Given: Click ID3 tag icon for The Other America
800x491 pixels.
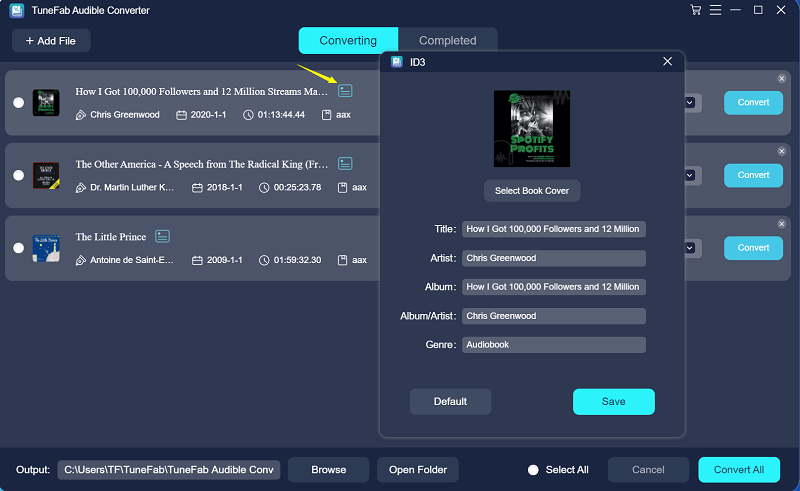Looking at the screenshot, I should 345,164.
